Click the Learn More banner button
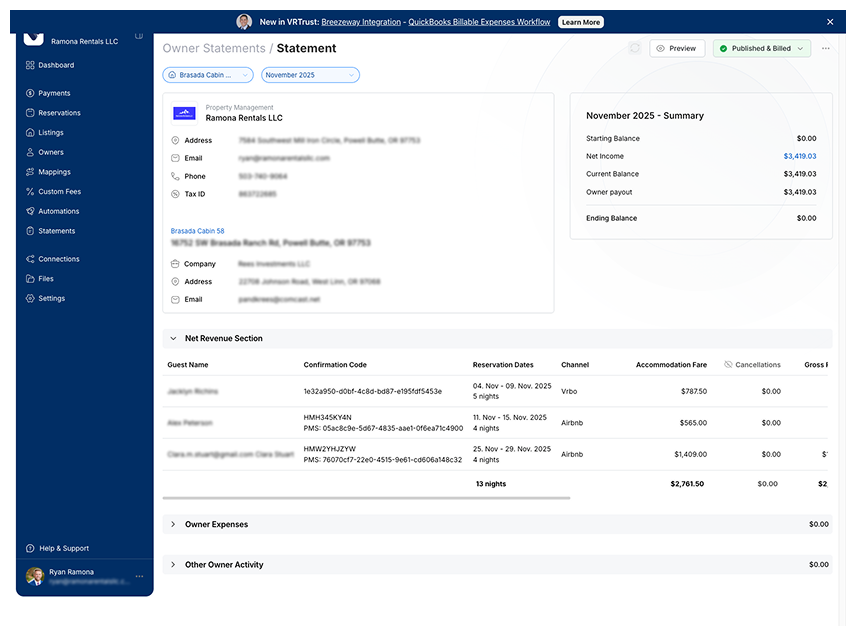This screenshot has width=856, height=636. [580, 22]
